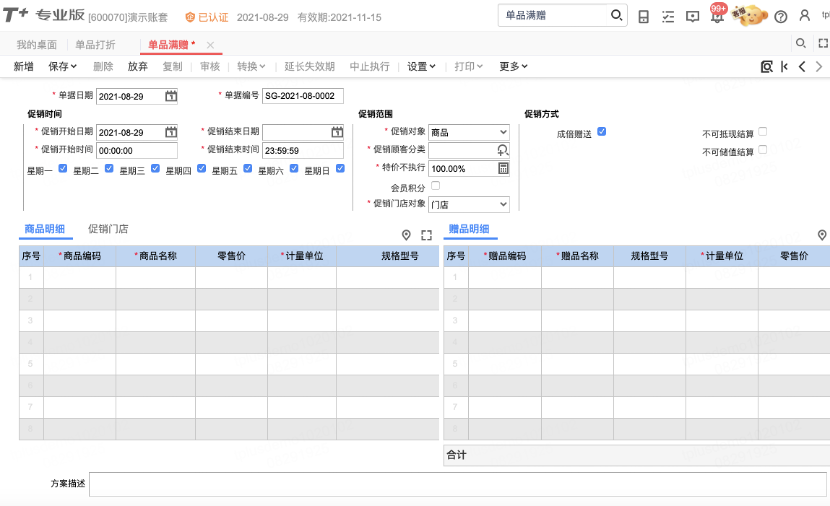The image size is (830, 506).
Task: Click lookup icon for 促销顾客分类
Action: [x=503, y=150]
